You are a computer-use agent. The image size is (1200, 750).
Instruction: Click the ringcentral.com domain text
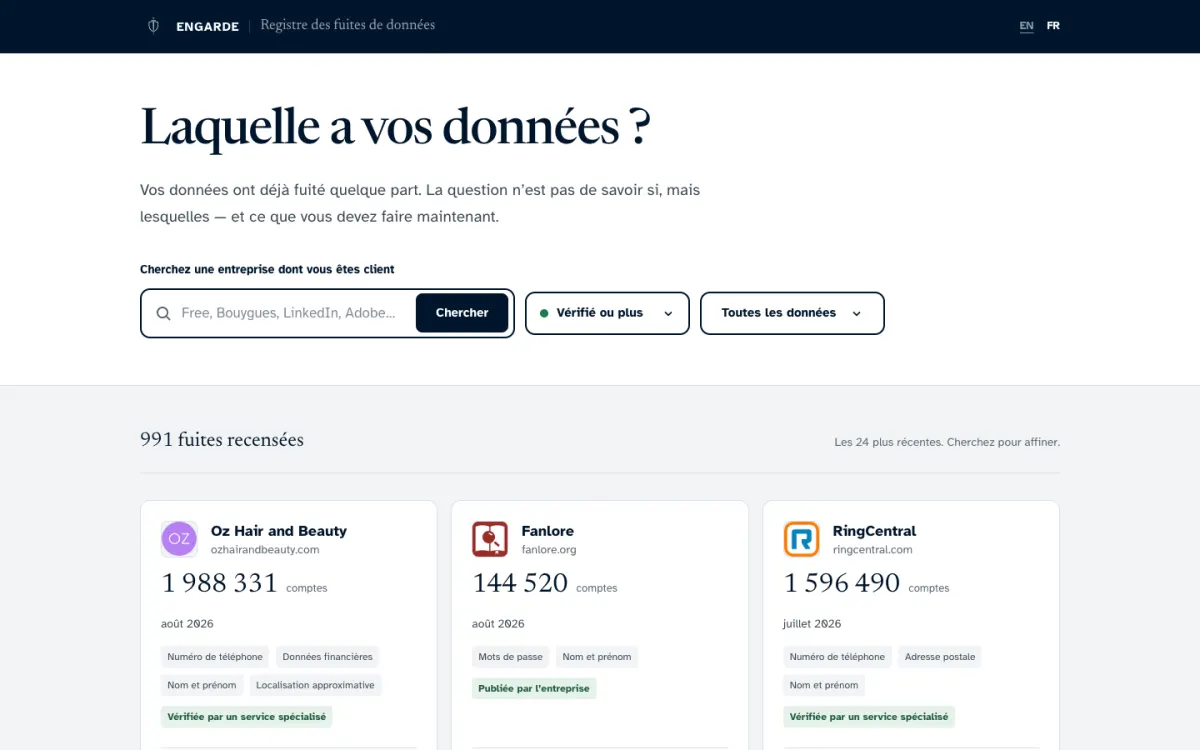(x=873, y=550)
